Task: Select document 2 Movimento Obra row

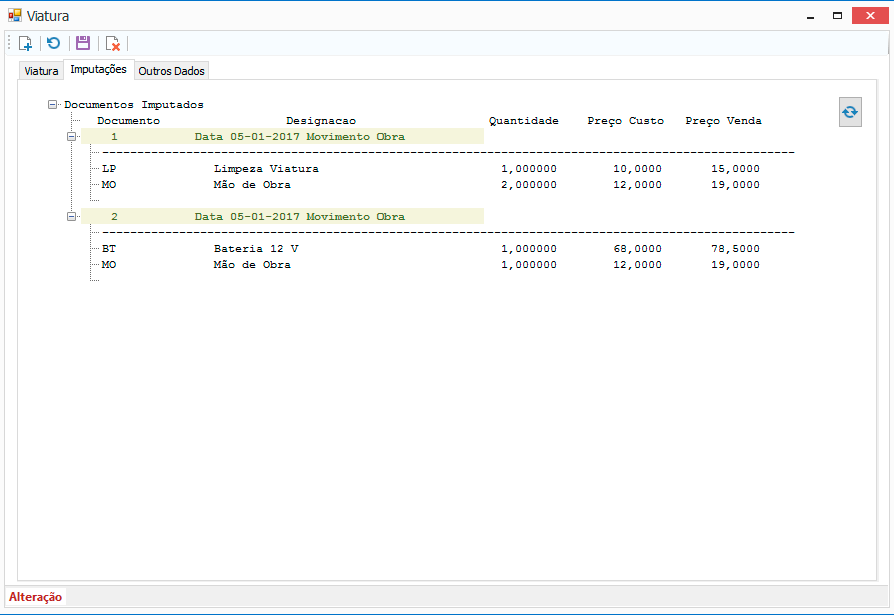Action: (x=282, y=216)
